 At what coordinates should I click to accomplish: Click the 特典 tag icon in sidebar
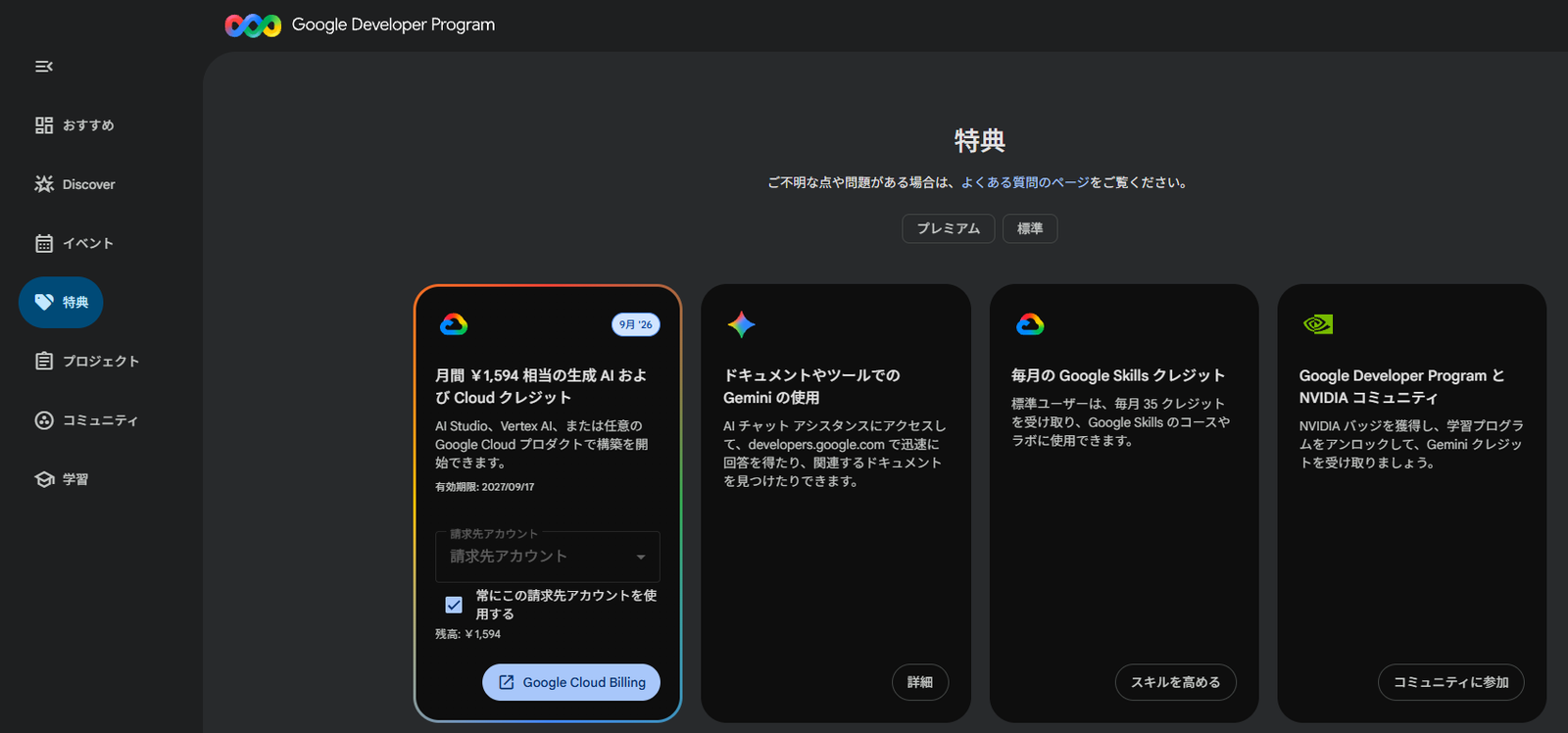tap(44, 302)
